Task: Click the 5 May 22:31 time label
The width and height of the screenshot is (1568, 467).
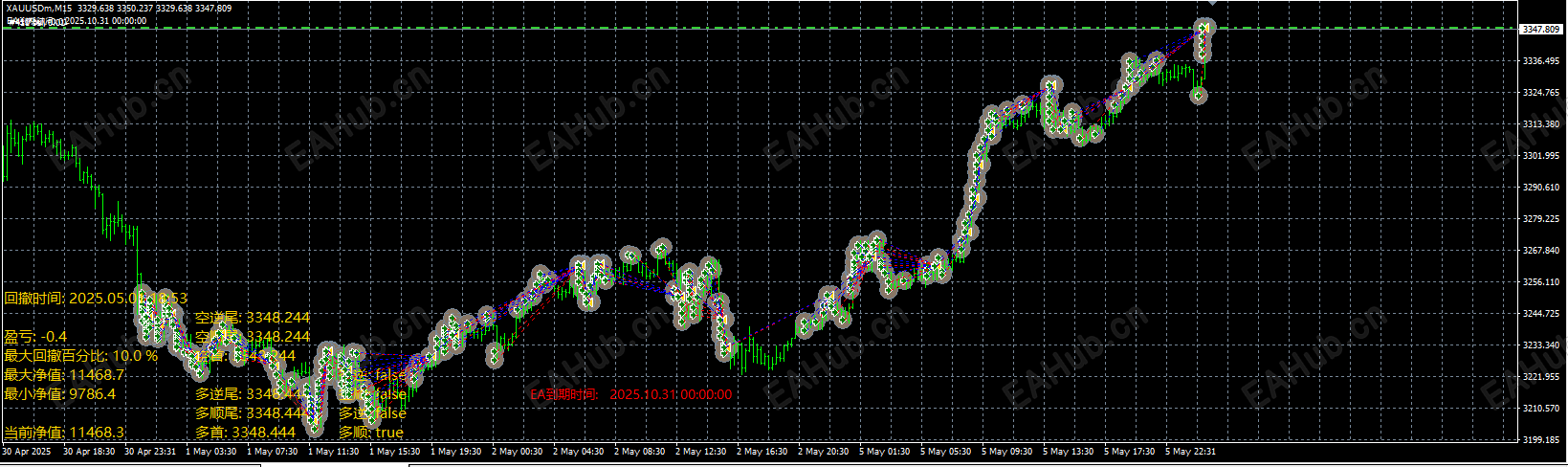Action: [x=1191, y=452]
